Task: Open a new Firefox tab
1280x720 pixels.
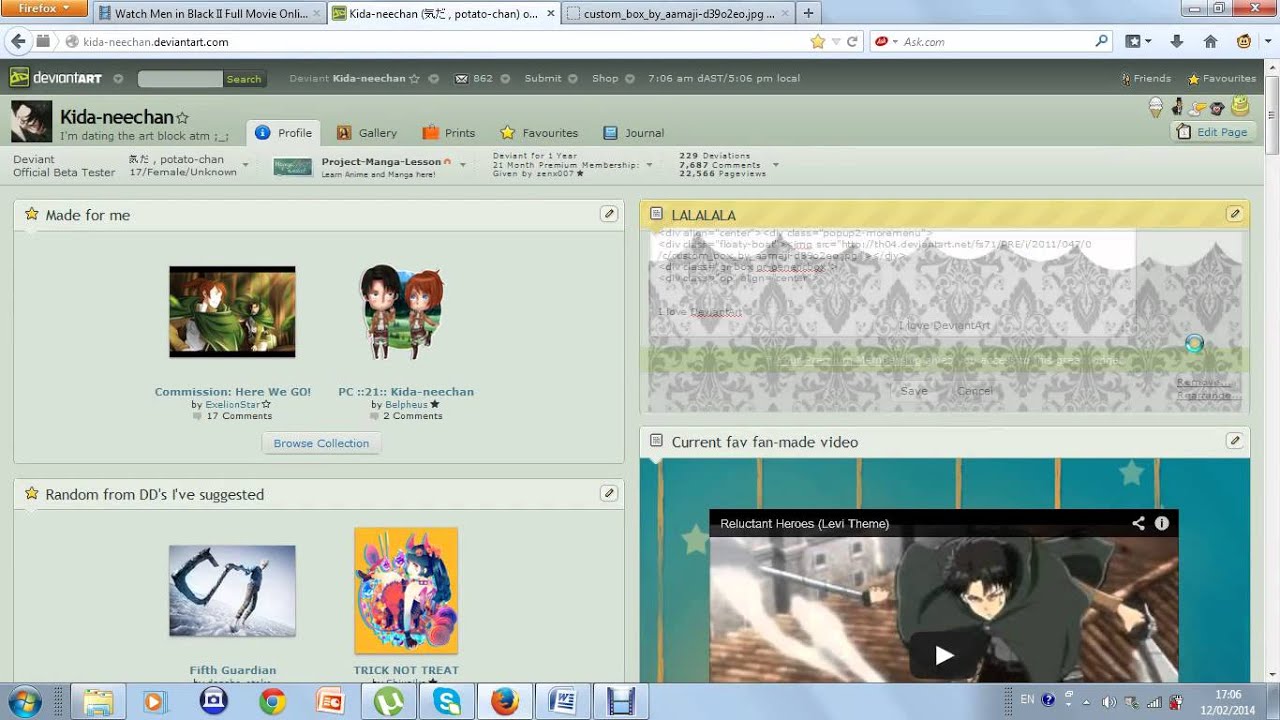Action: (808, 14)
